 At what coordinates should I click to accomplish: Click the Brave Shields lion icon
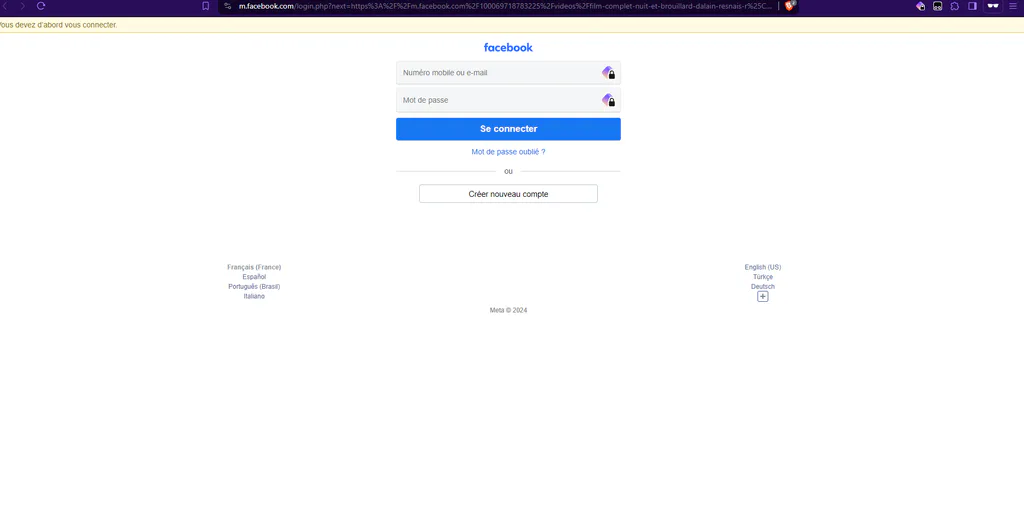(790, 6)
